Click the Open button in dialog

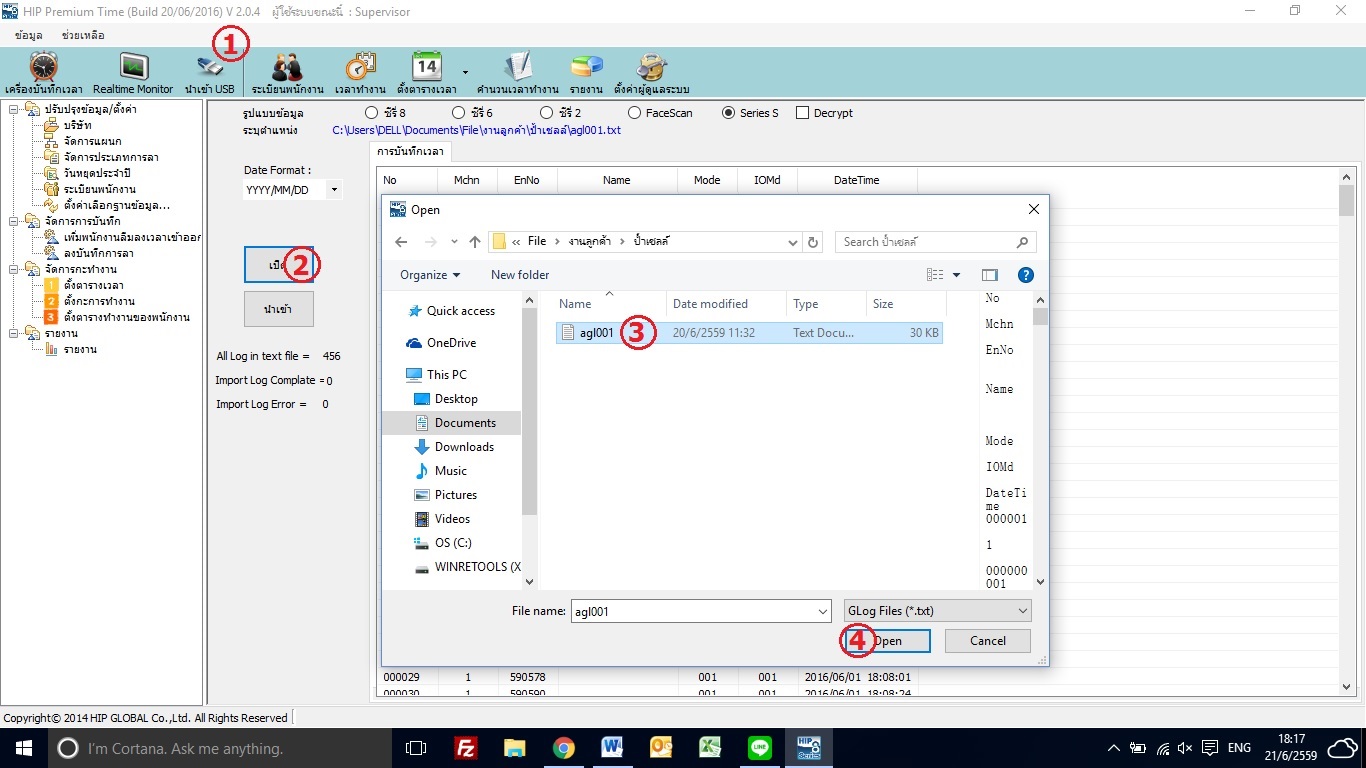887,641
